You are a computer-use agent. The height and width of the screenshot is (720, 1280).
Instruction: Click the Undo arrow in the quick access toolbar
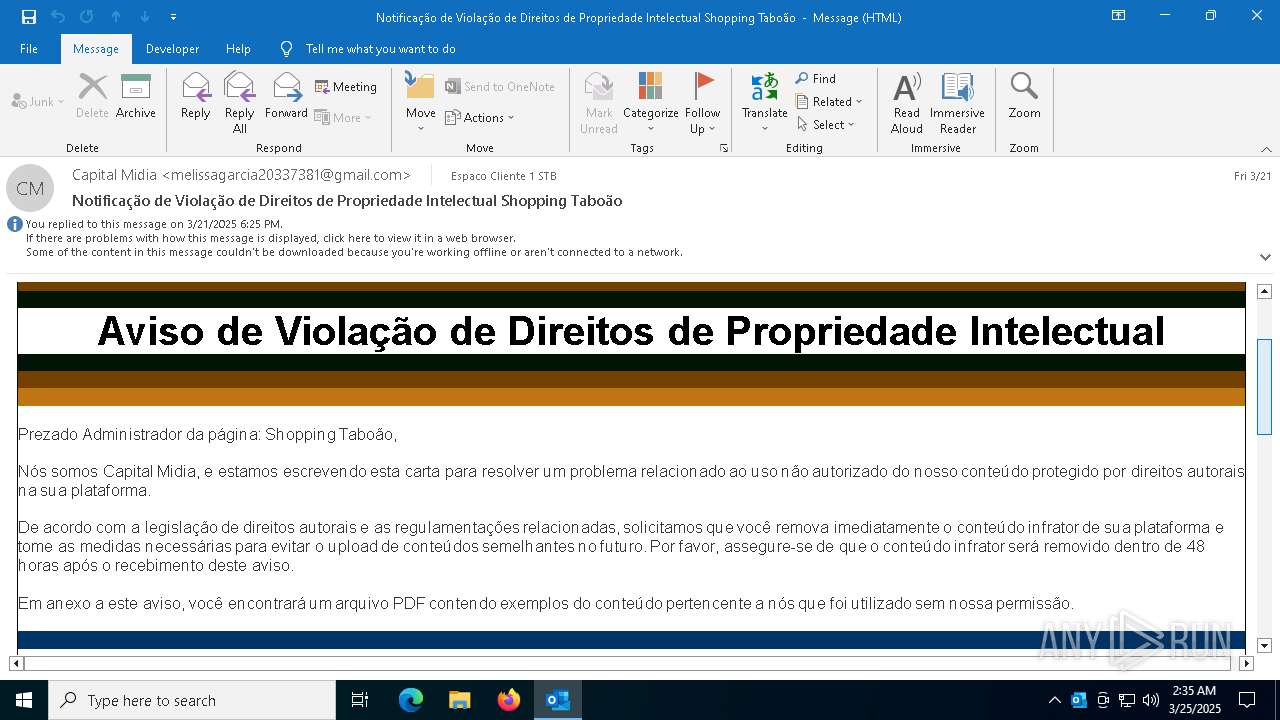57,16
